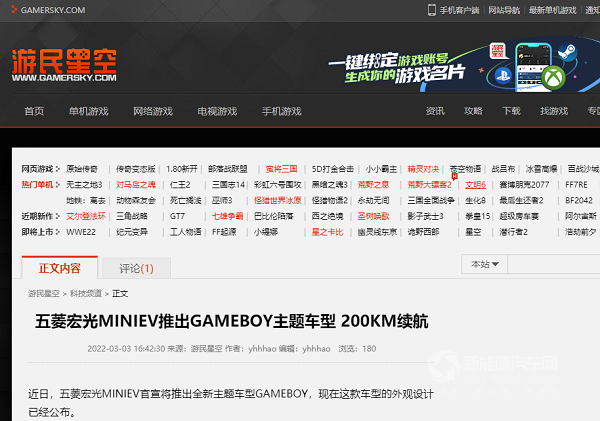600x421 pixels.
Task: Click the GAMERSKY.COM top-left logo
Action: [x=48, y=10]
